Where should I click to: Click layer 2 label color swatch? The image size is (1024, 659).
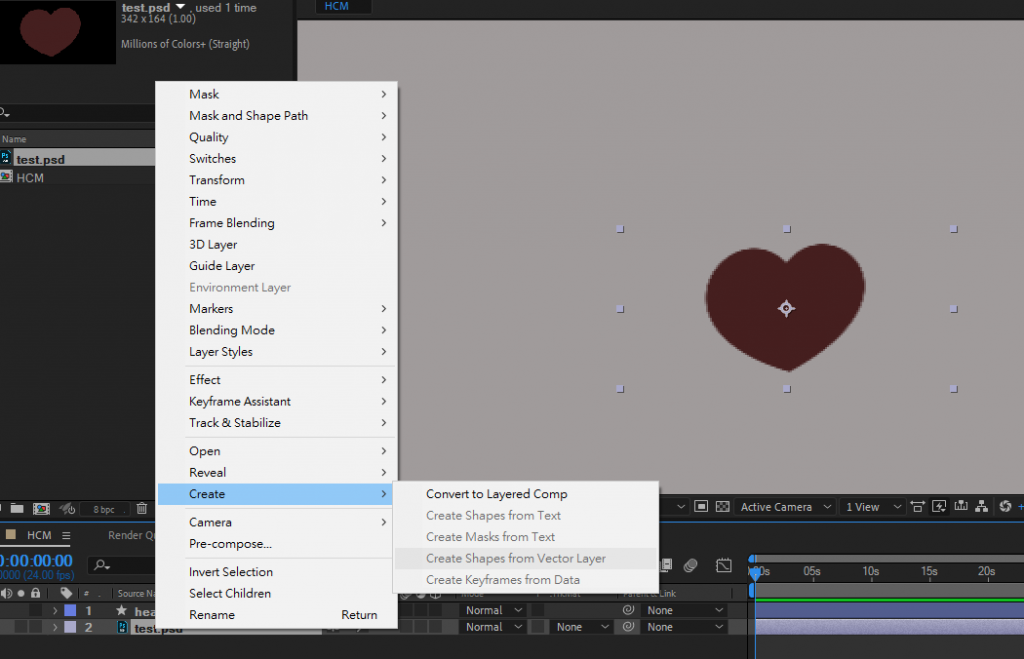point(70,627)
